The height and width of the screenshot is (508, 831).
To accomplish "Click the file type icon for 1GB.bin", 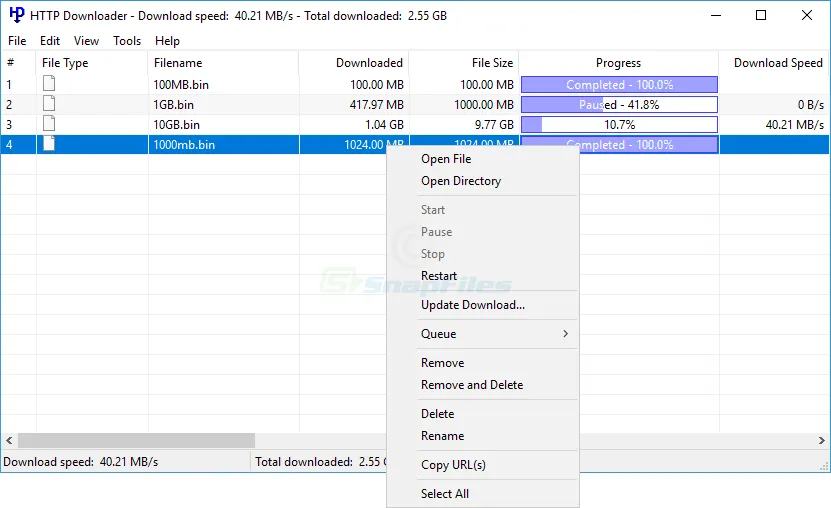I will [49, 104].
